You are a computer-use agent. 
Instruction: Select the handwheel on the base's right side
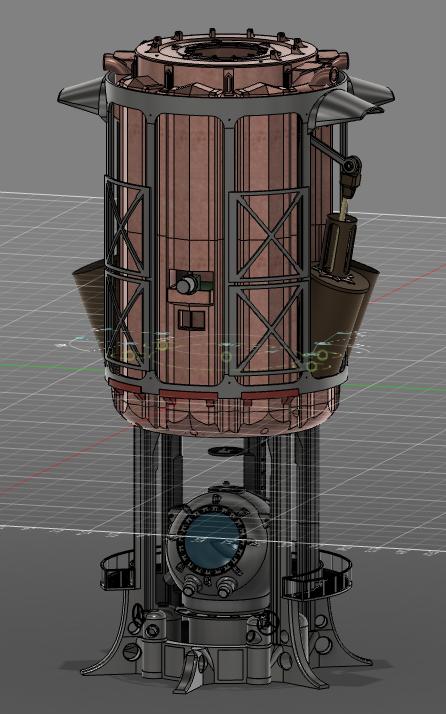tap(268, 622)
